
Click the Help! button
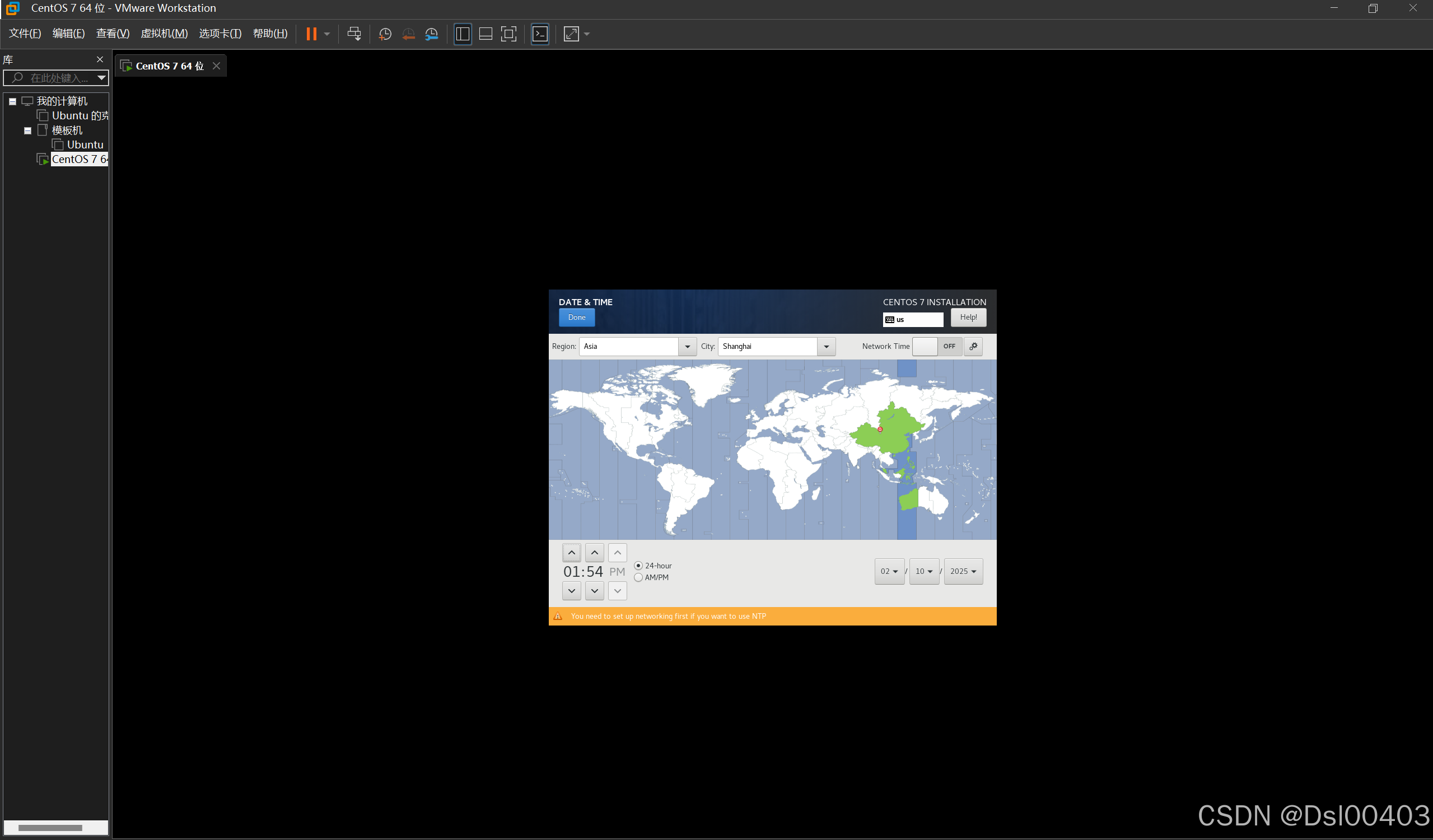pos(968,318)
